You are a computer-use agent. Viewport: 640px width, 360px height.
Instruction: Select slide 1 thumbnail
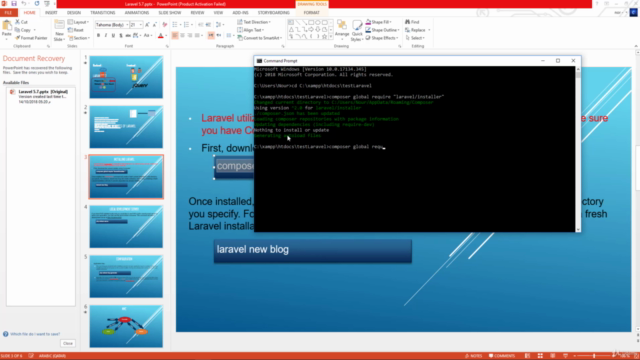pos(126,77)
